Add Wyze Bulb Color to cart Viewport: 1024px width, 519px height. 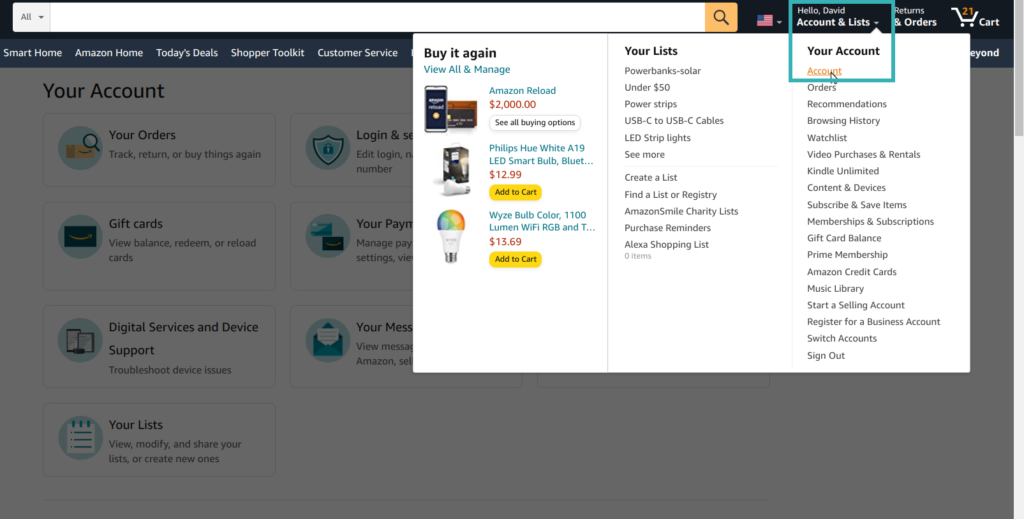click(x=515, y=259)
